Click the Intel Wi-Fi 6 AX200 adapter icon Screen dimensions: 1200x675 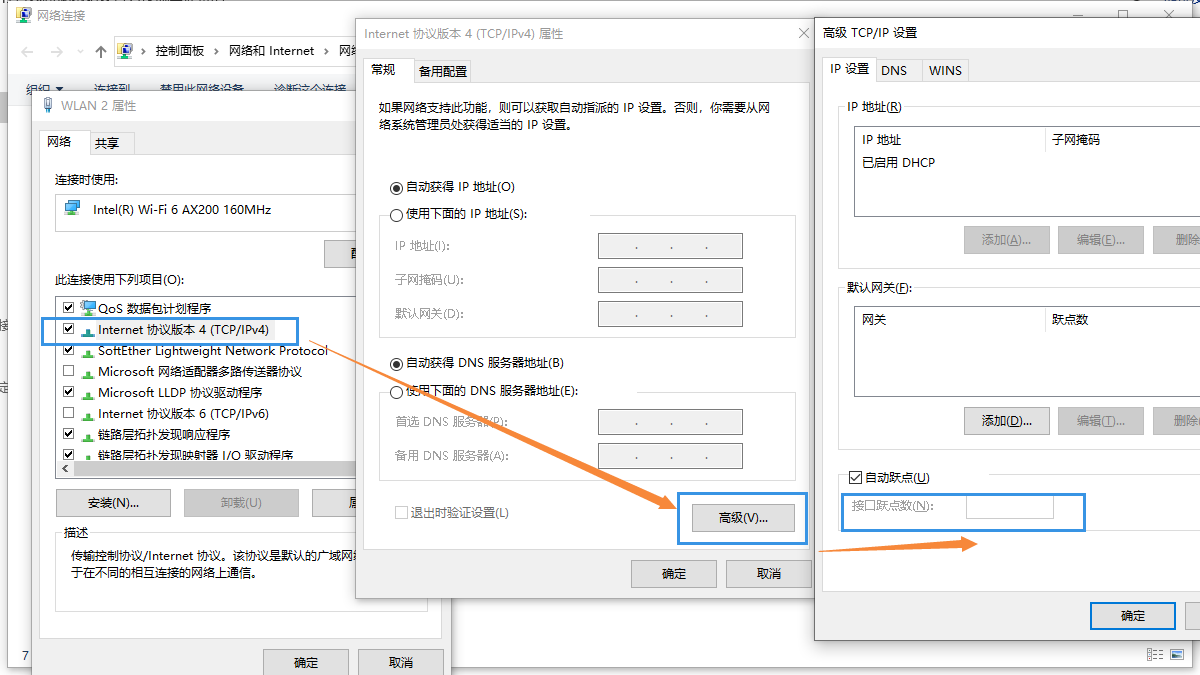[72, 209]
